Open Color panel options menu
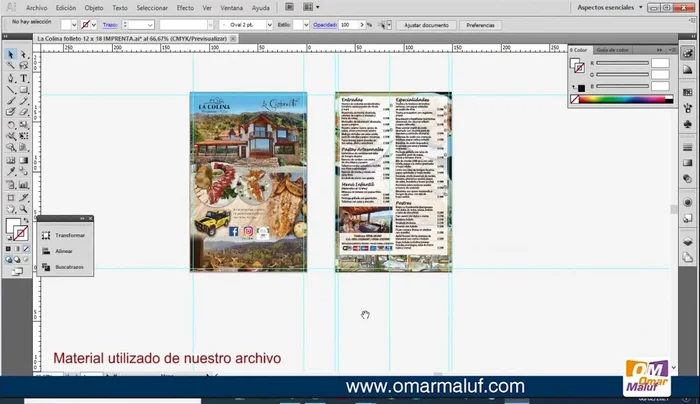The height and width of the screenshot is (404, 700). 673,50
